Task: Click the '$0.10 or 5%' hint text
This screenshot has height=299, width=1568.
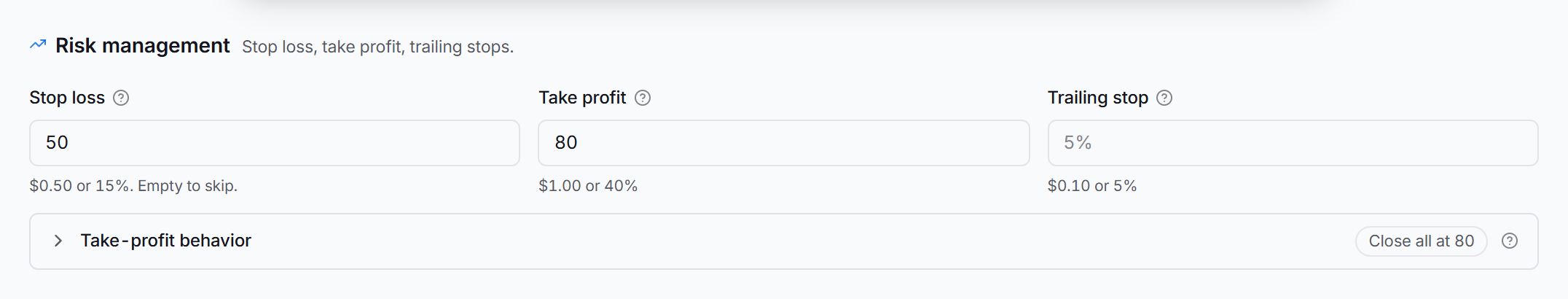Action: coord(1092,186)
